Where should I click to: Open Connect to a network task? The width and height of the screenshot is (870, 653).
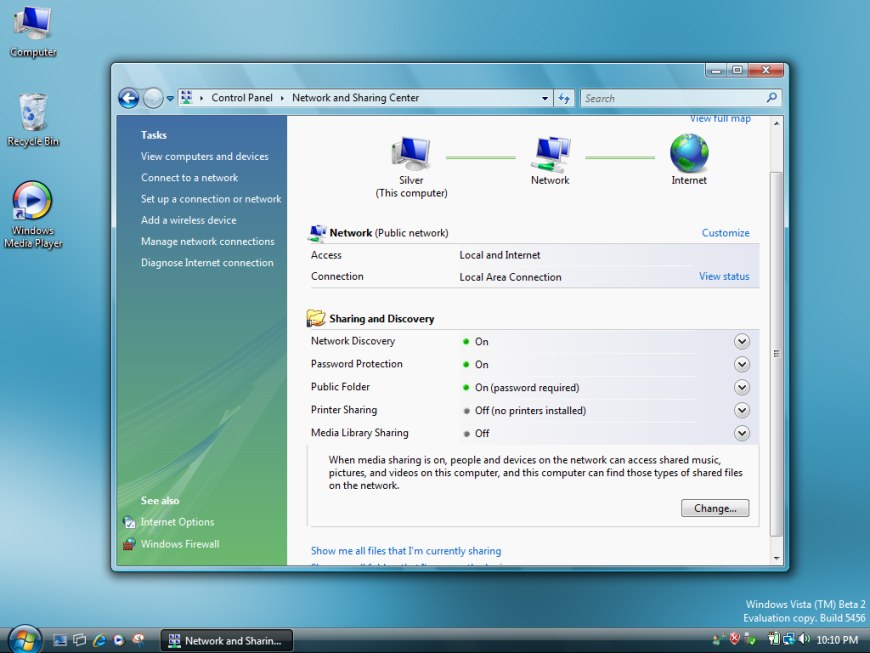(x=189, y=178)
